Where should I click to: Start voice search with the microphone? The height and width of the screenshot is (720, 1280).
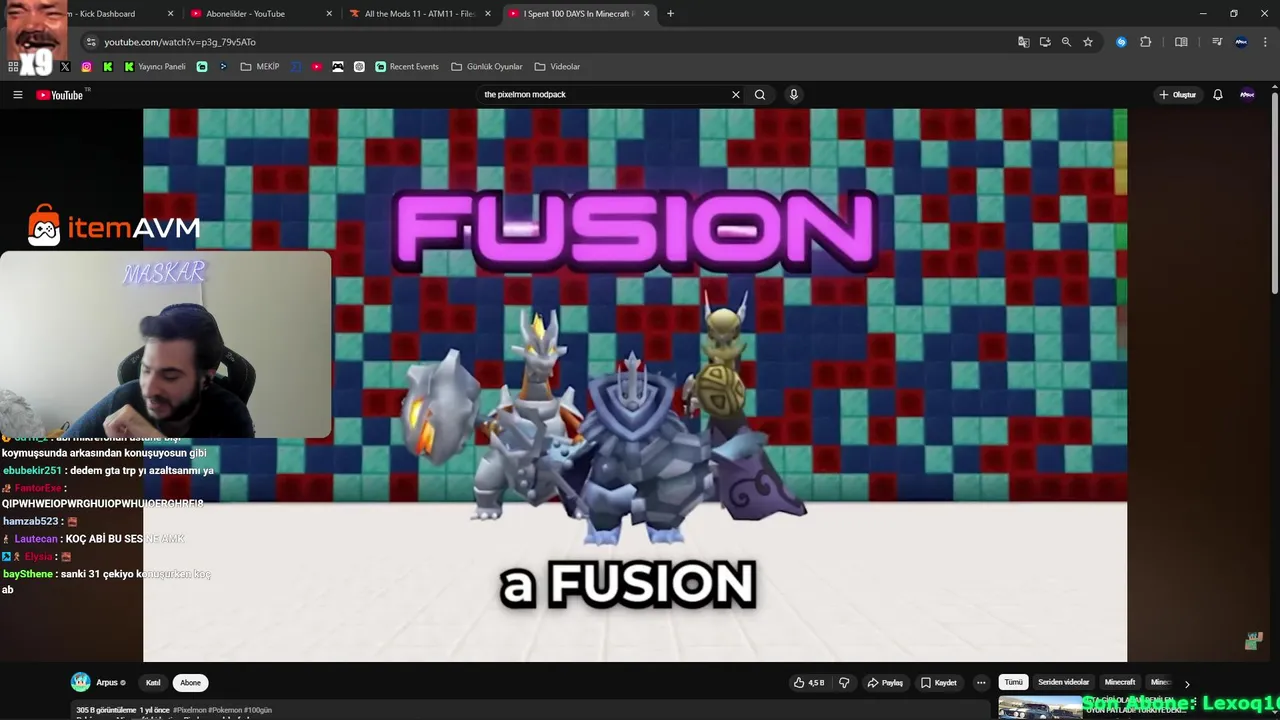(794, 95)
